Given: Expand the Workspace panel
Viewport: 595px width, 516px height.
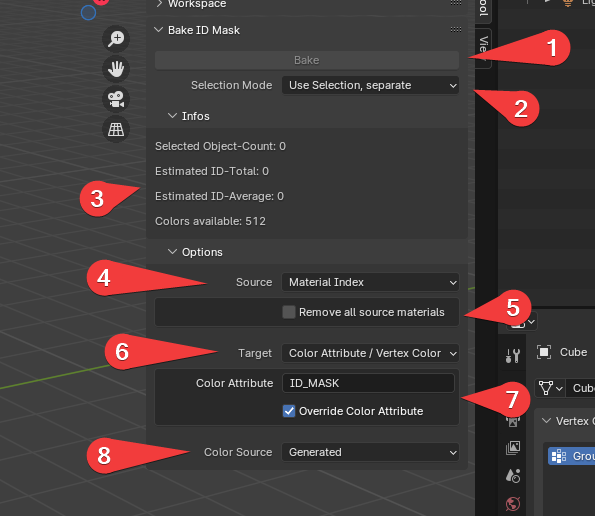Looking at the screenshot, I should (159, 3).
